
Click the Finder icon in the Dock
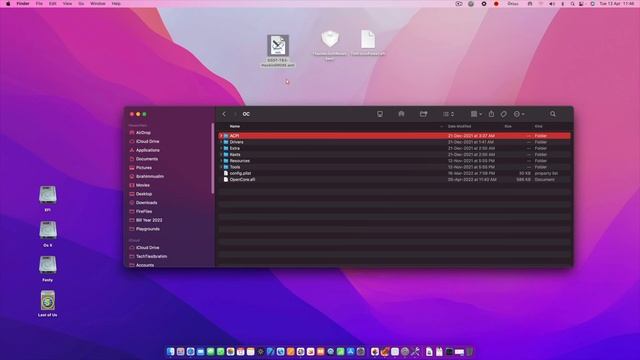tap(171, 351)
